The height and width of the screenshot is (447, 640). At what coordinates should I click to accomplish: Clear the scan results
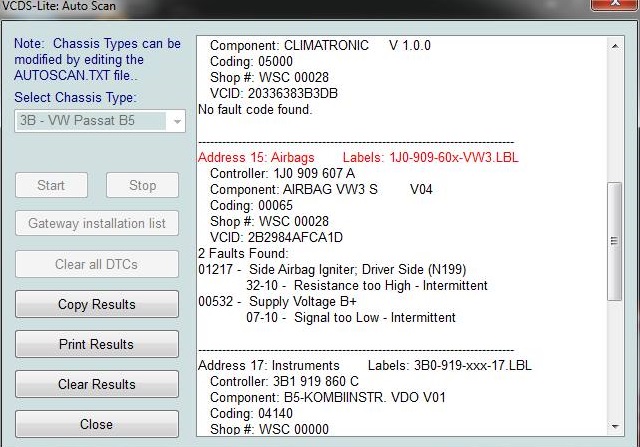97,384
